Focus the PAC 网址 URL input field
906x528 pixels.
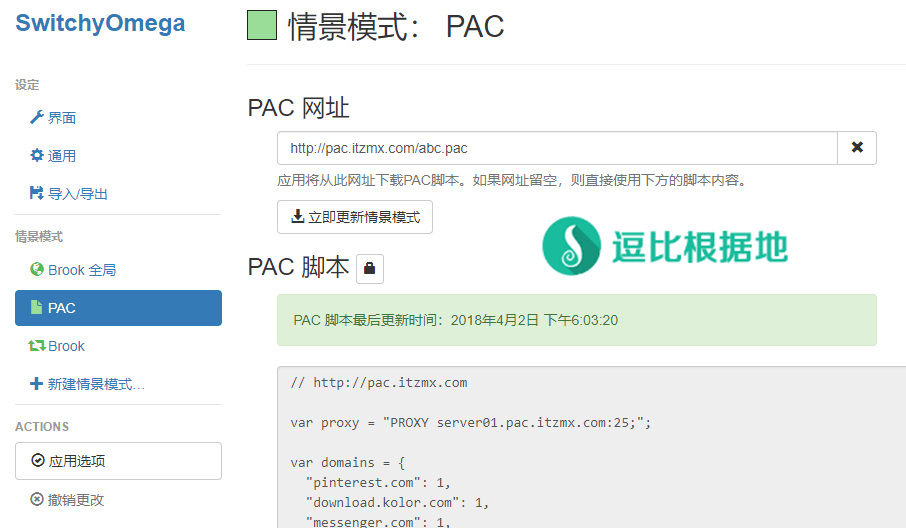coord(556,148)
